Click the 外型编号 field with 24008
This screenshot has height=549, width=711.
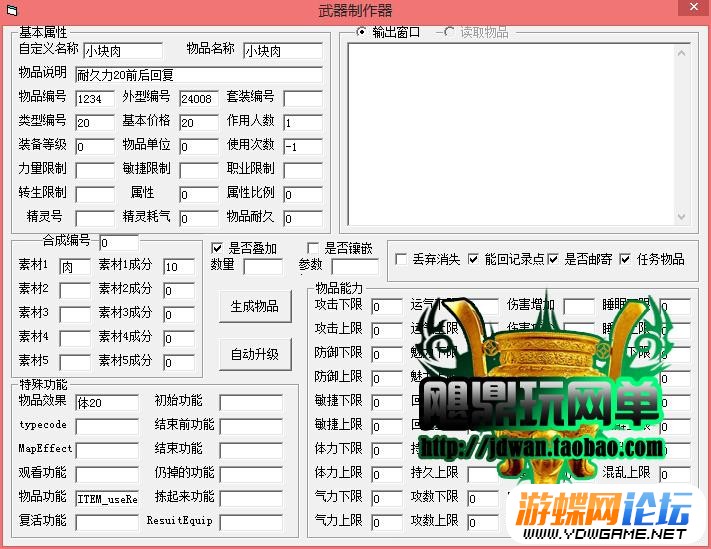pos(199,99)
